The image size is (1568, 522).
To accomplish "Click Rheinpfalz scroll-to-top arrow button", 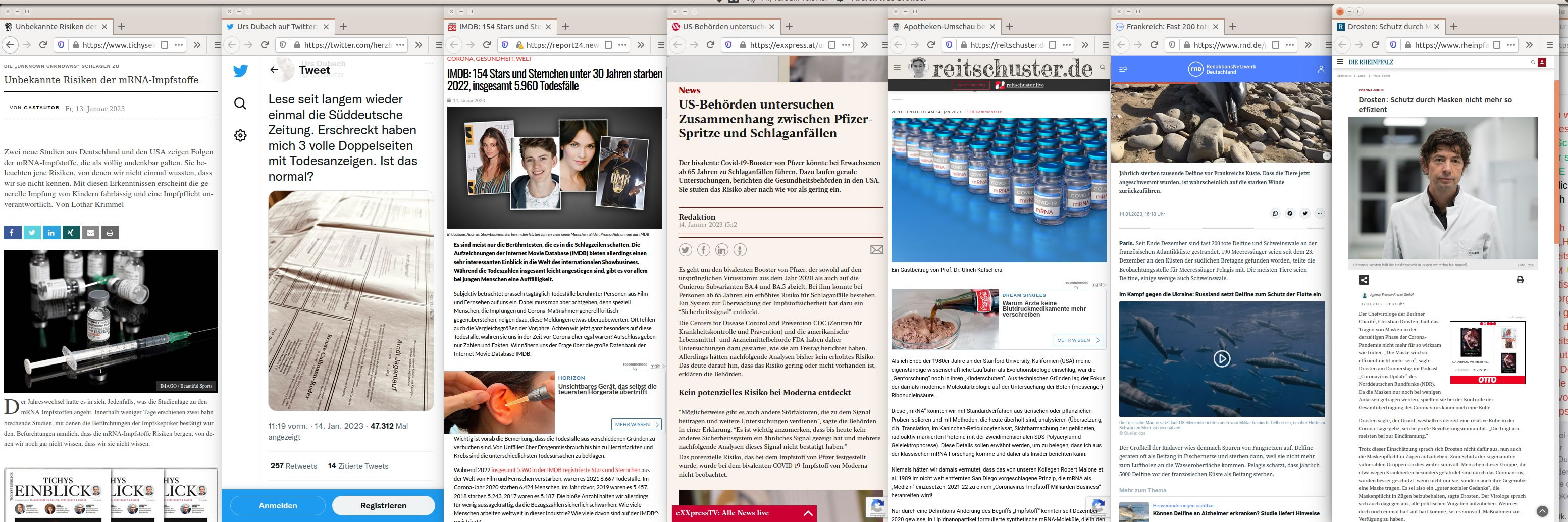I will pos(1542,512).
